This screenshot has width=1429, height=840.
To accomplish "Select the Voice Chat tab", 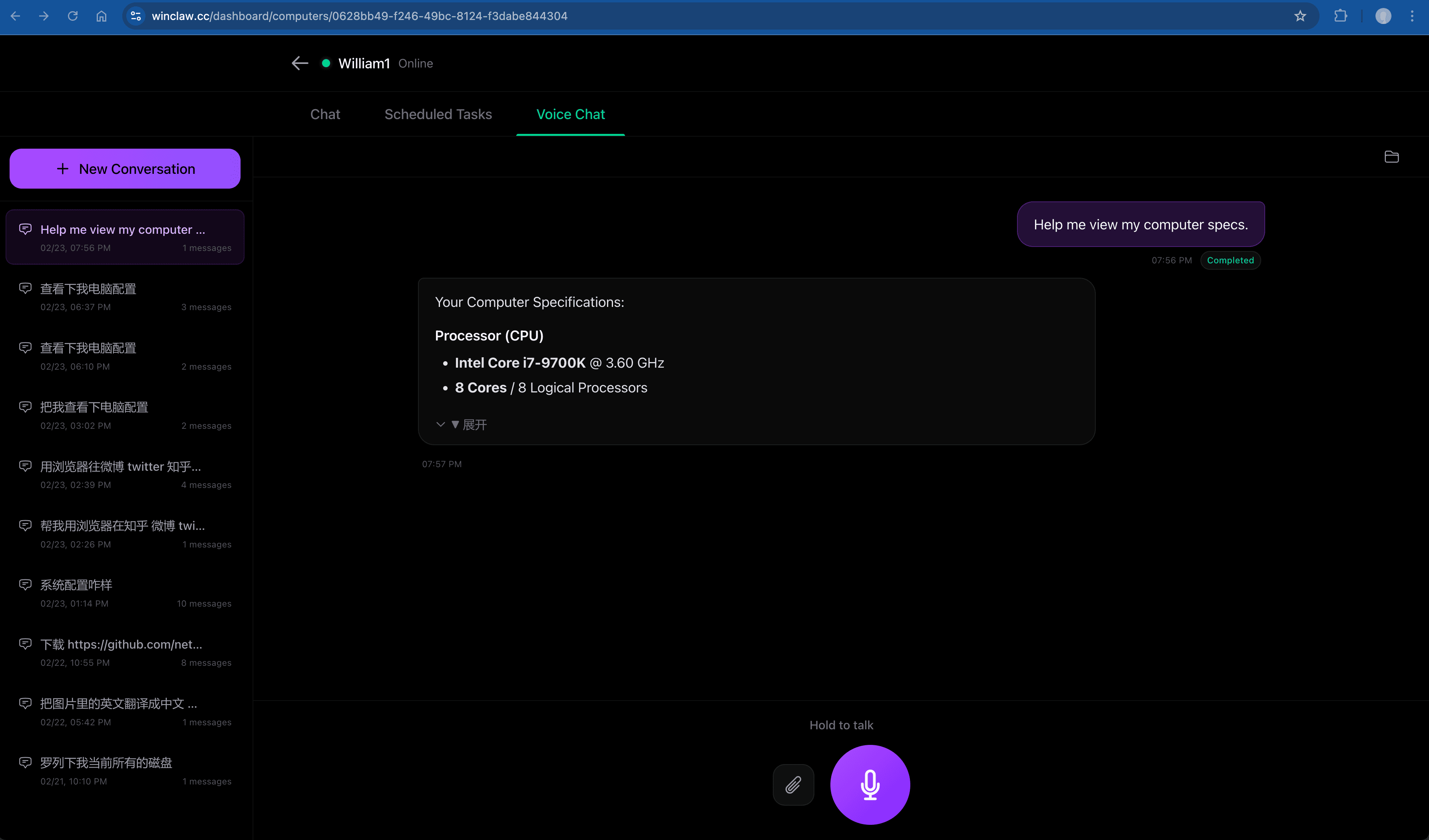I will pos(570,114).
